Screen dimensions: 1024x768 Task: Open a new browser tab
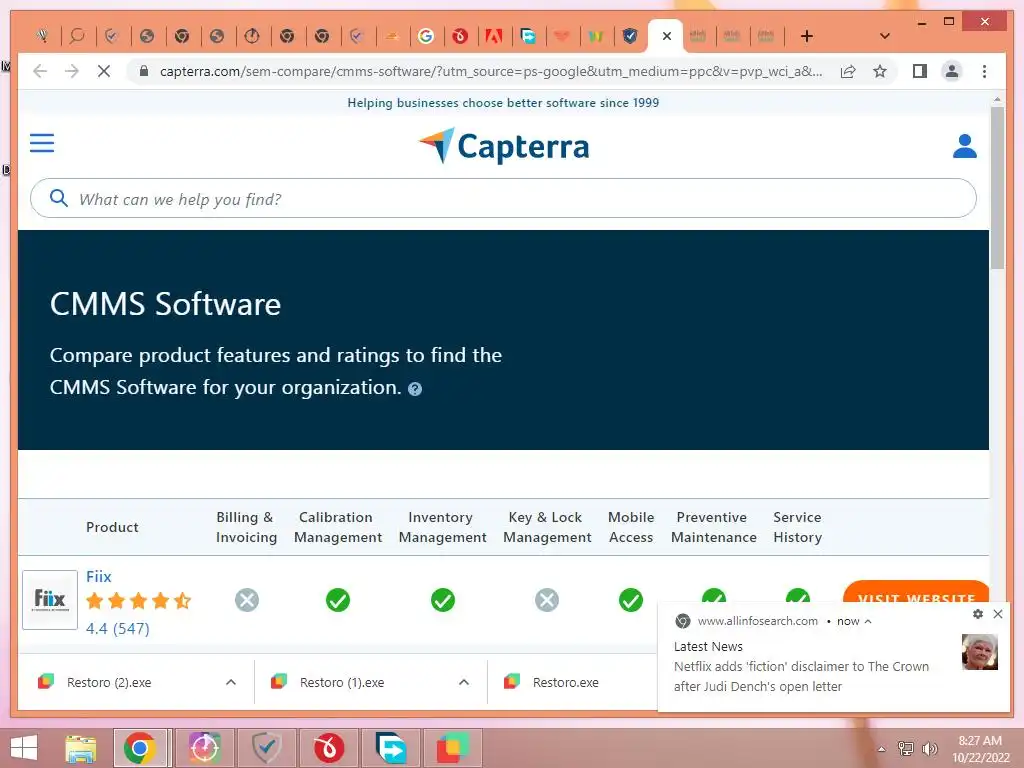pyautogui.click(x=807, y=36)
